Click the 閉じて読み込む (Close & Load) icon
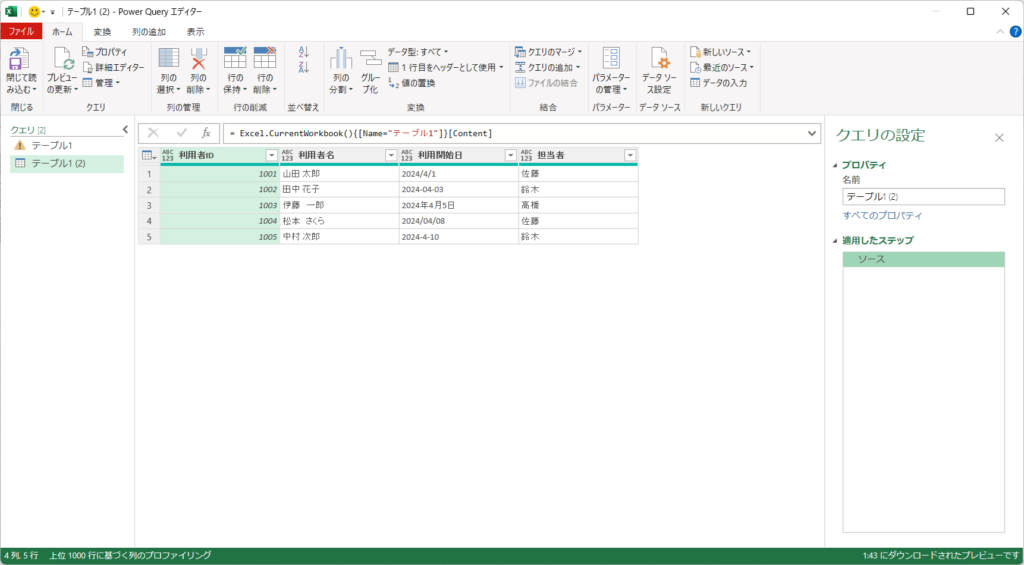The height and width of the screenshot is (565, 1024). click(19, 59)
